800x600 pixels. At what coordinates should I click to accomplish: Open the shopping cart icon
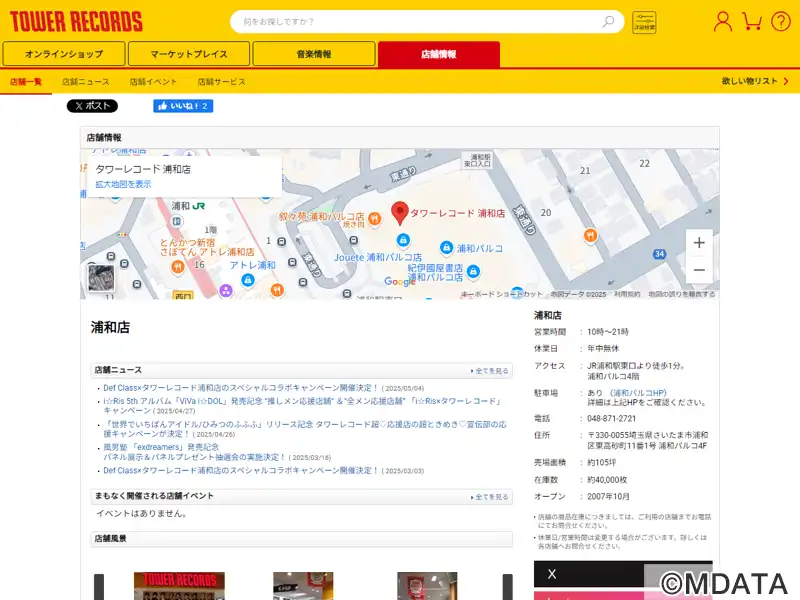[752, 21]
